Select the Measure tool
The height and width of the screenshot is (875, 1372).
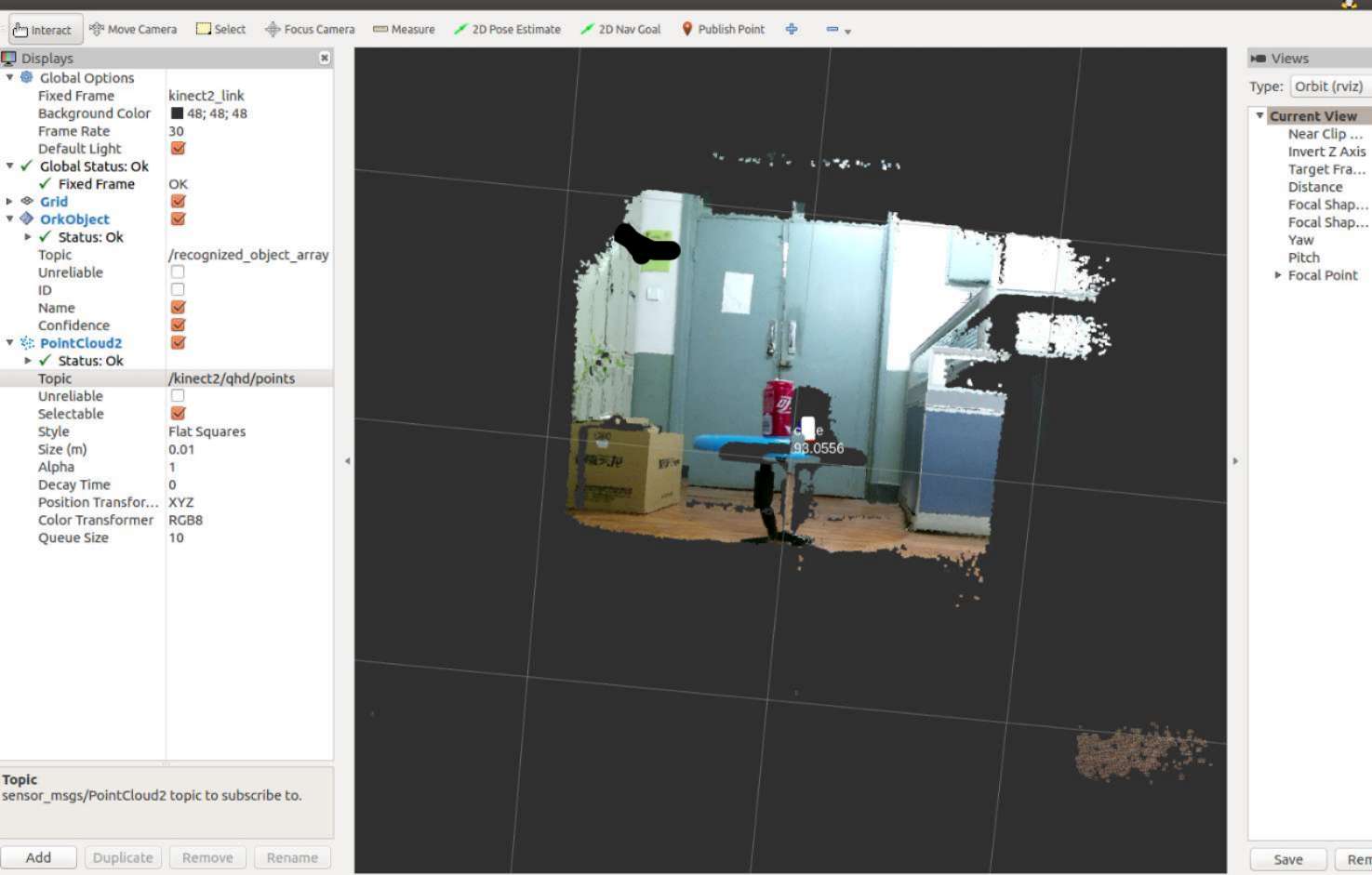pos(404,29)
